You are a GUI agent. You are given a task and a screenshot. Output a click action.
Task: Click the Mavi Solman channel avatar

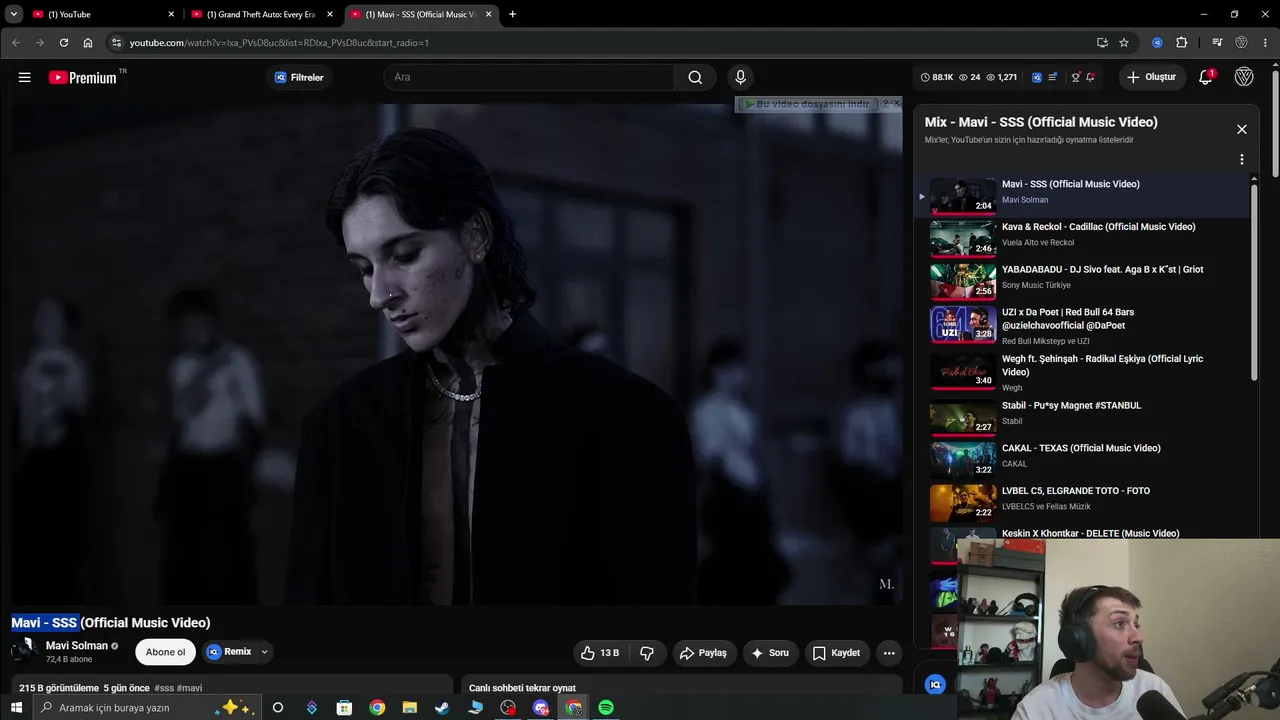[24, 652]
